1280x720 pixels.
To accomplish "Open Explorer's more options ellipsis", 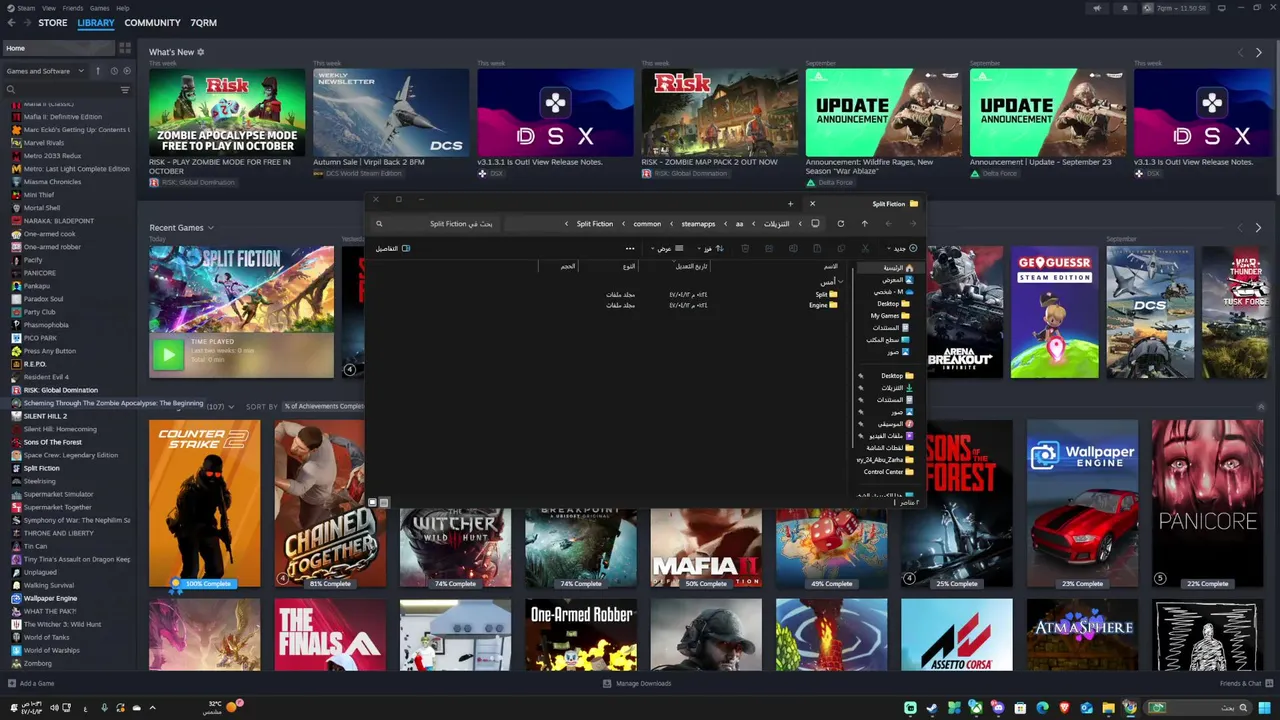I will [630, 248].
